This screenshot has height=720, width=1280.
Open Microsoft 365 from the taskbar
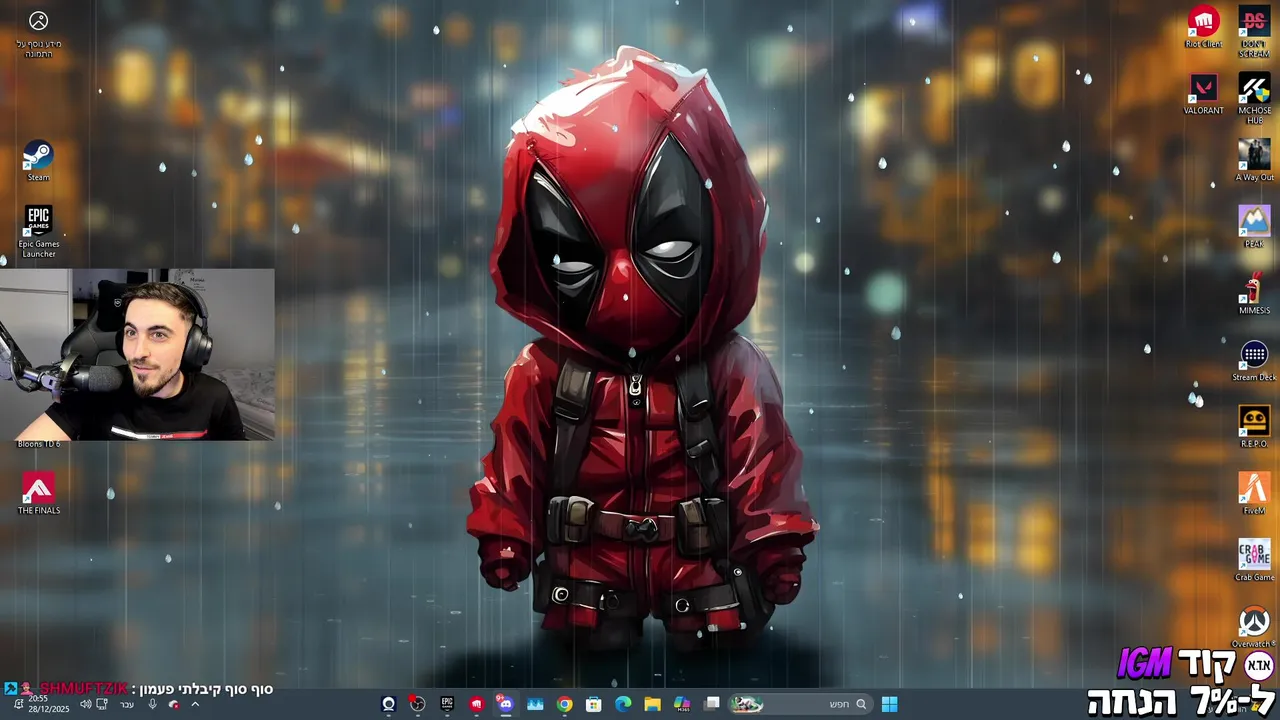click(x=682, y=704)
